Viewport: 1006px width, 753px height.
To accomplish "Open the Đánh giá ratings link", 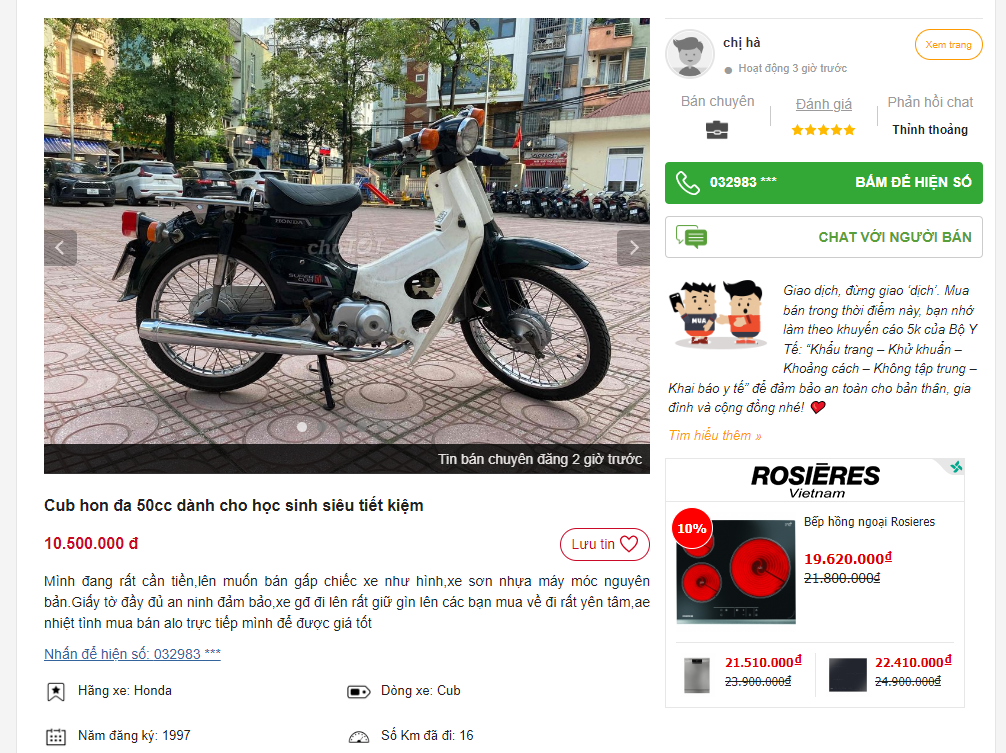I will click(x=823, y=104).
